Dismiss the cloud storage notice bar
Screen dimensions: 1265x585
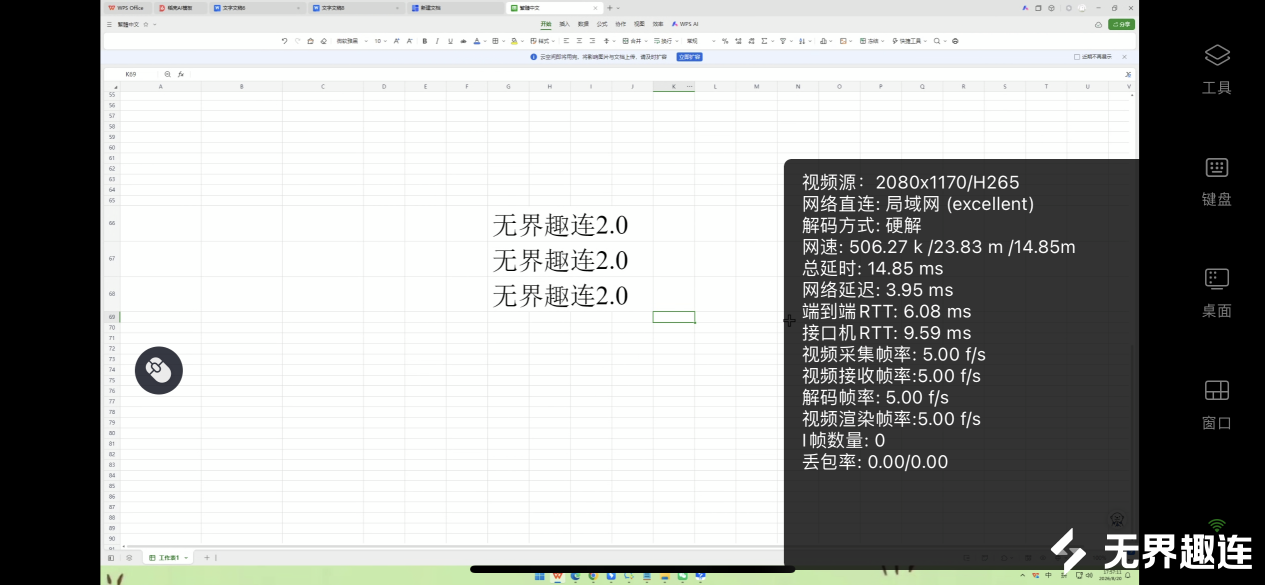(1124, 57)
